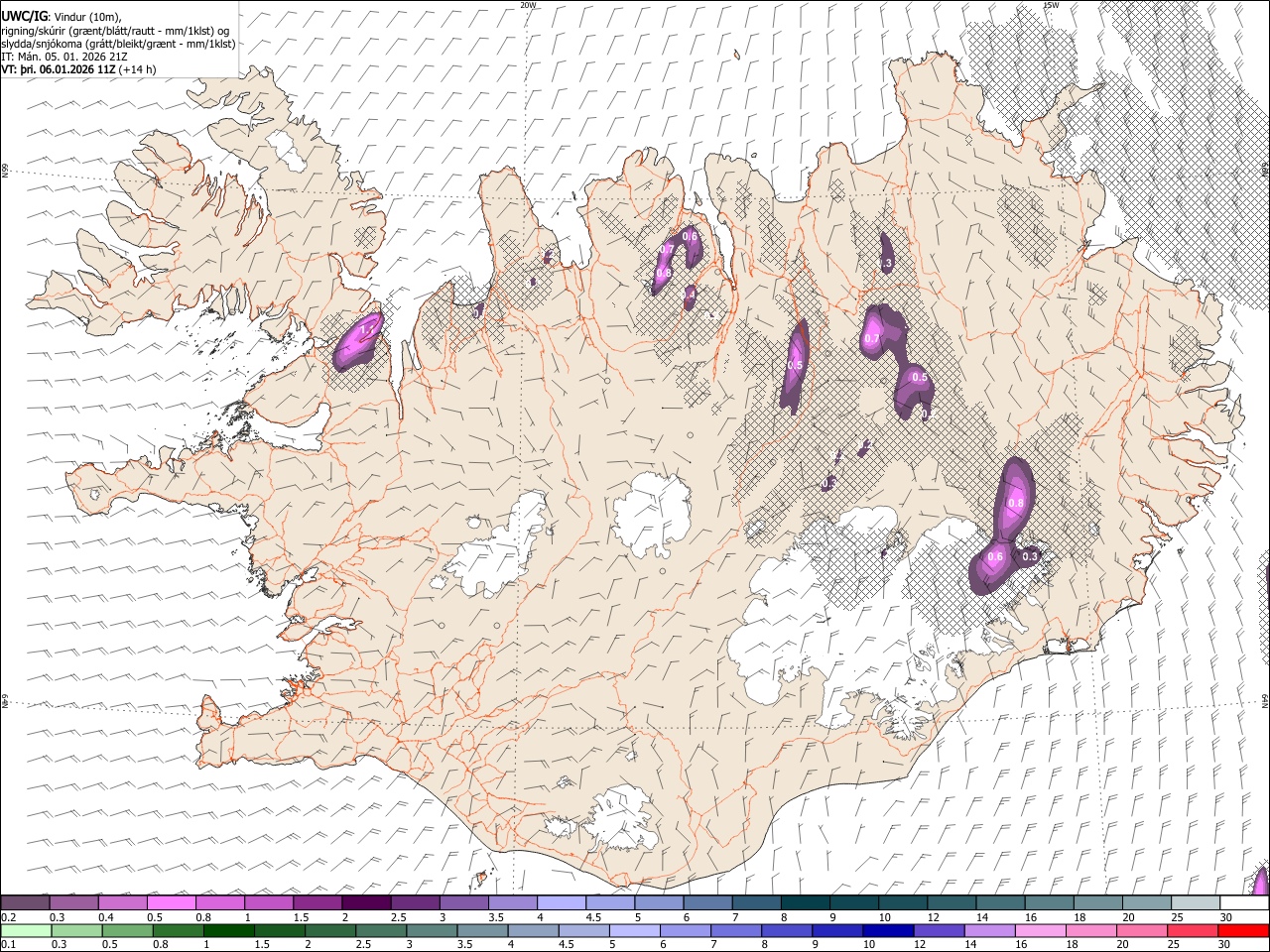Select the IT: Mán. 05. 01. 2026 21Z line
Viewport: 1270px width, 952px height.
(64, 57)
